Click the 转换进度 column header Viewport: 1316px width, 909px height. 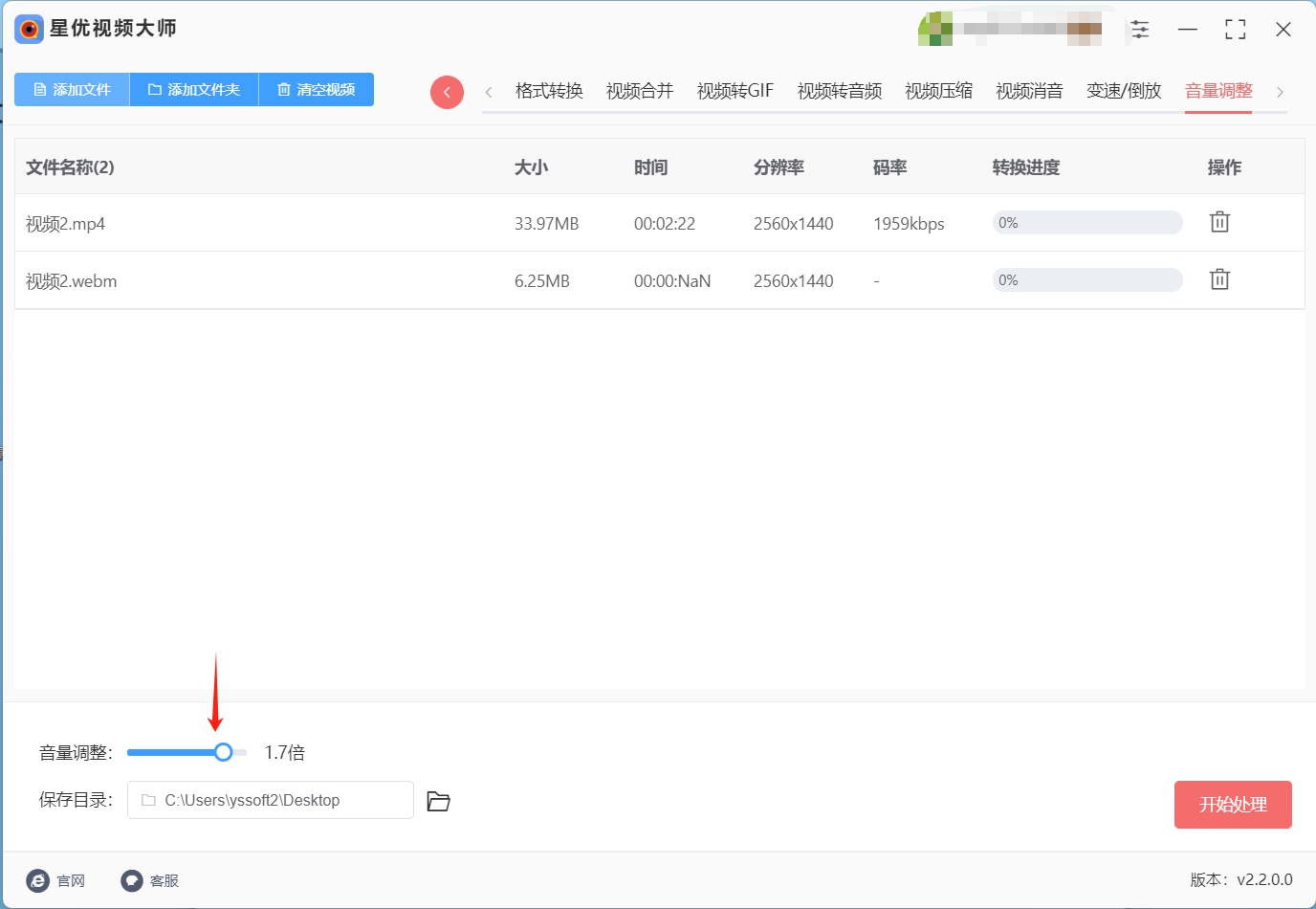click(1025, 167)
